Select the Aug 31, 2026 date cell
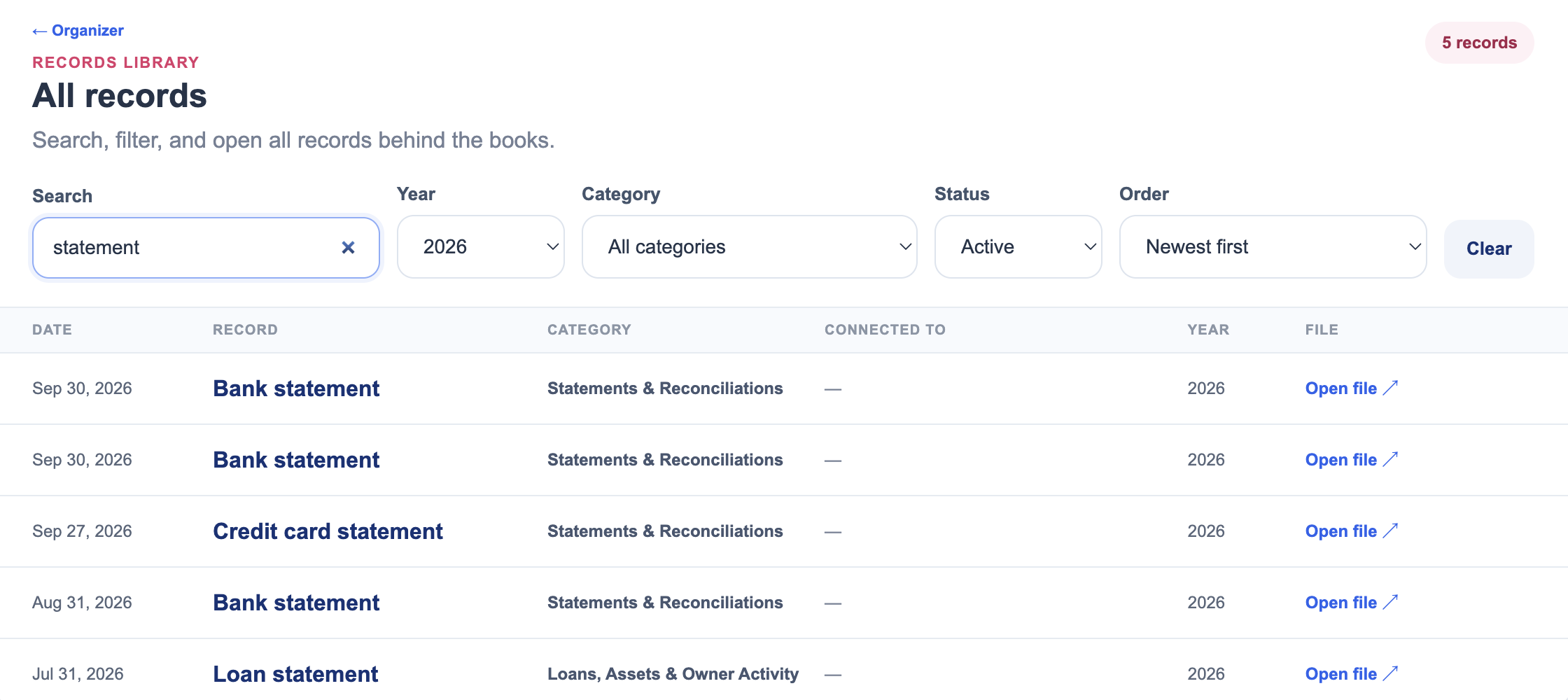The width and height of the screenshot is (1568, 700). (x=82, y=603)
